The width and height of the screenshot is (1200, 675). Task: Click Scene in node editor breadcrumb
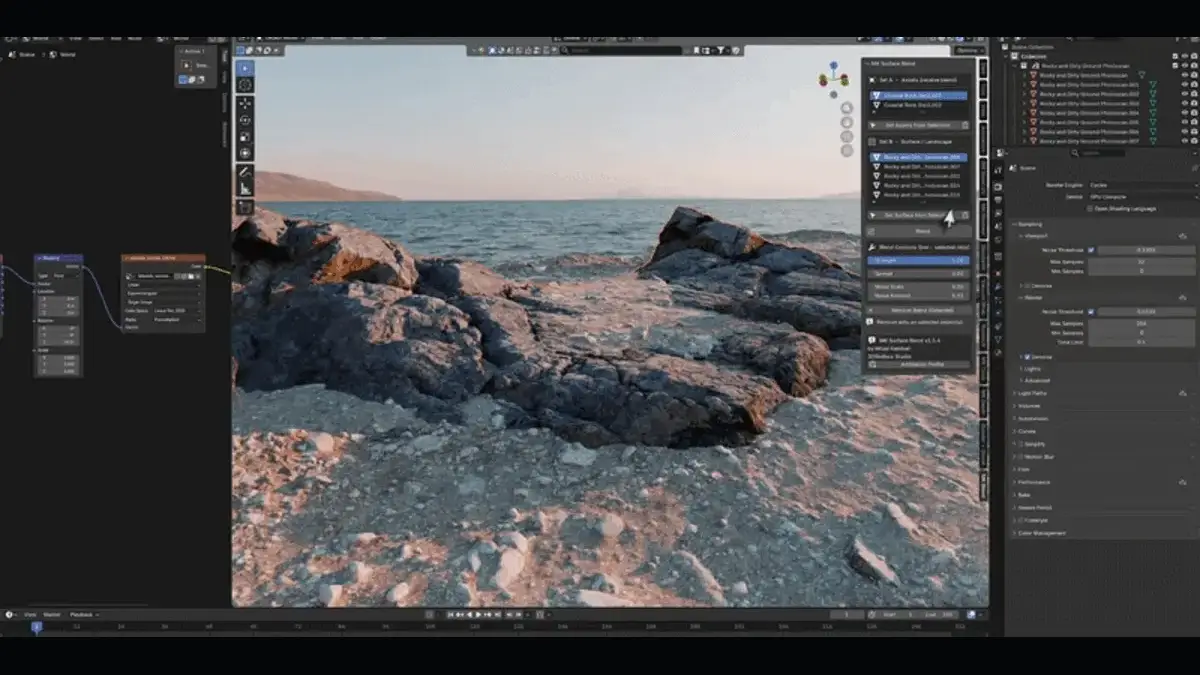click(x=27, y=54)
